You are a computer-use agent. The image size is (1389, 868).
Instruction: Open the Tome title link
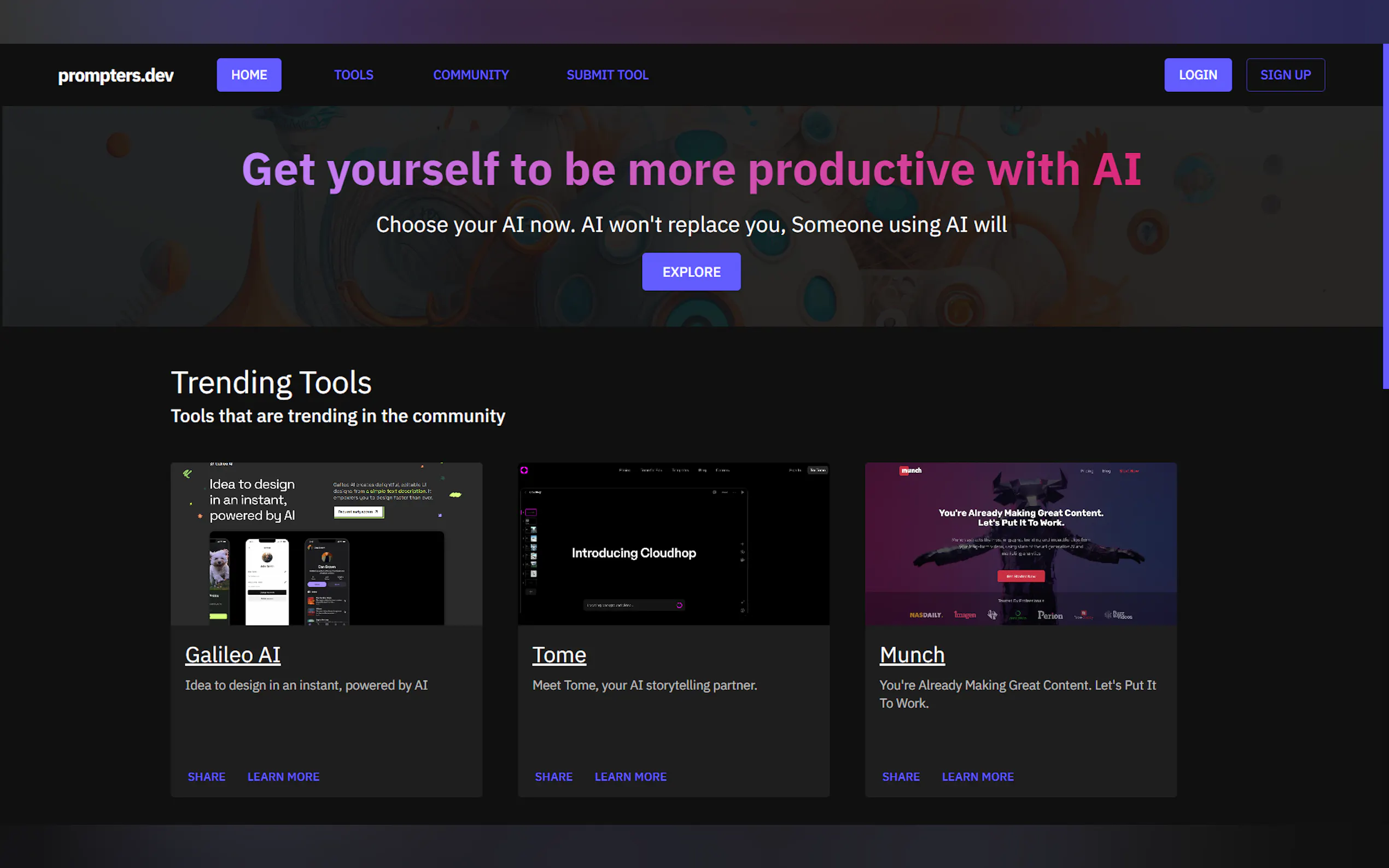pos(559,655)
